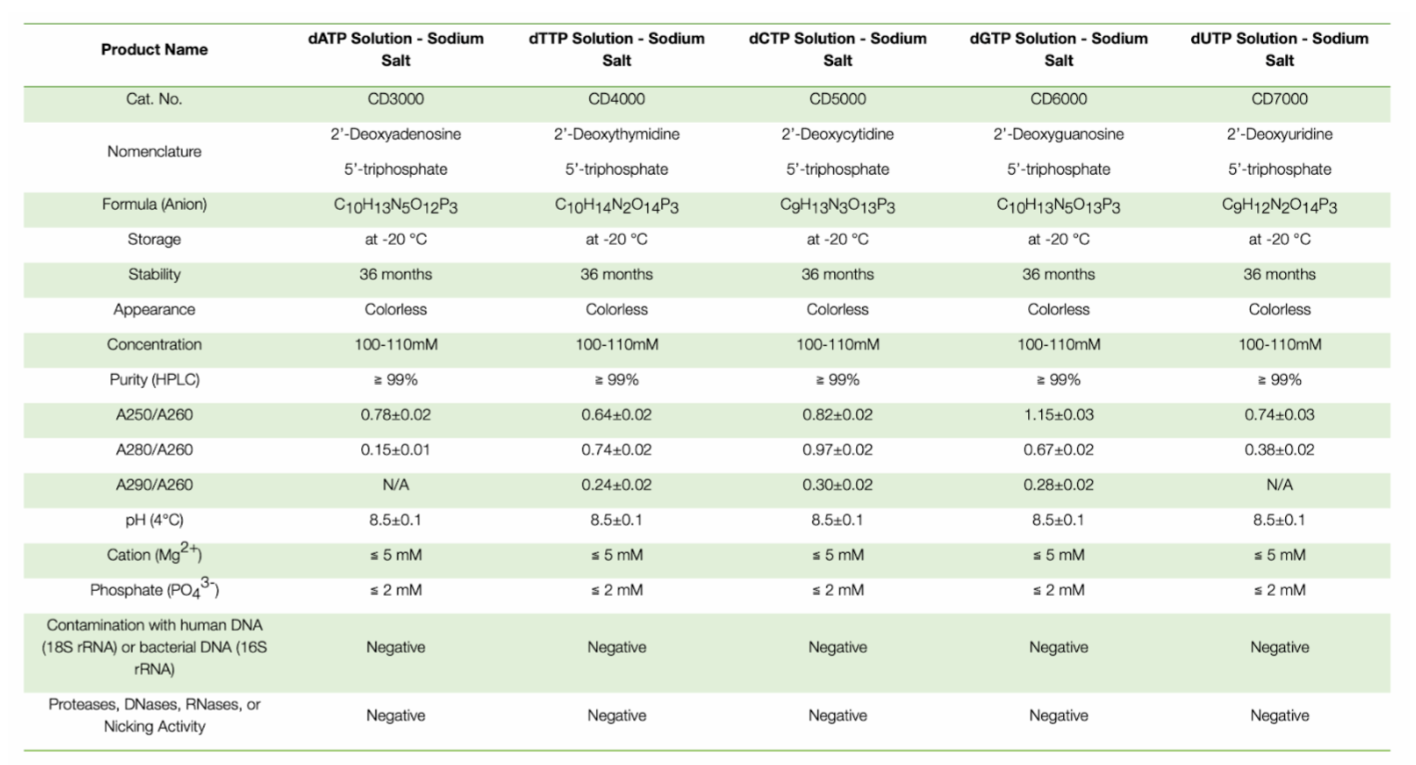Select the Purity (HPLC) row label
The width and height of the screenshot is (1416, 765).
click(154, 380)
